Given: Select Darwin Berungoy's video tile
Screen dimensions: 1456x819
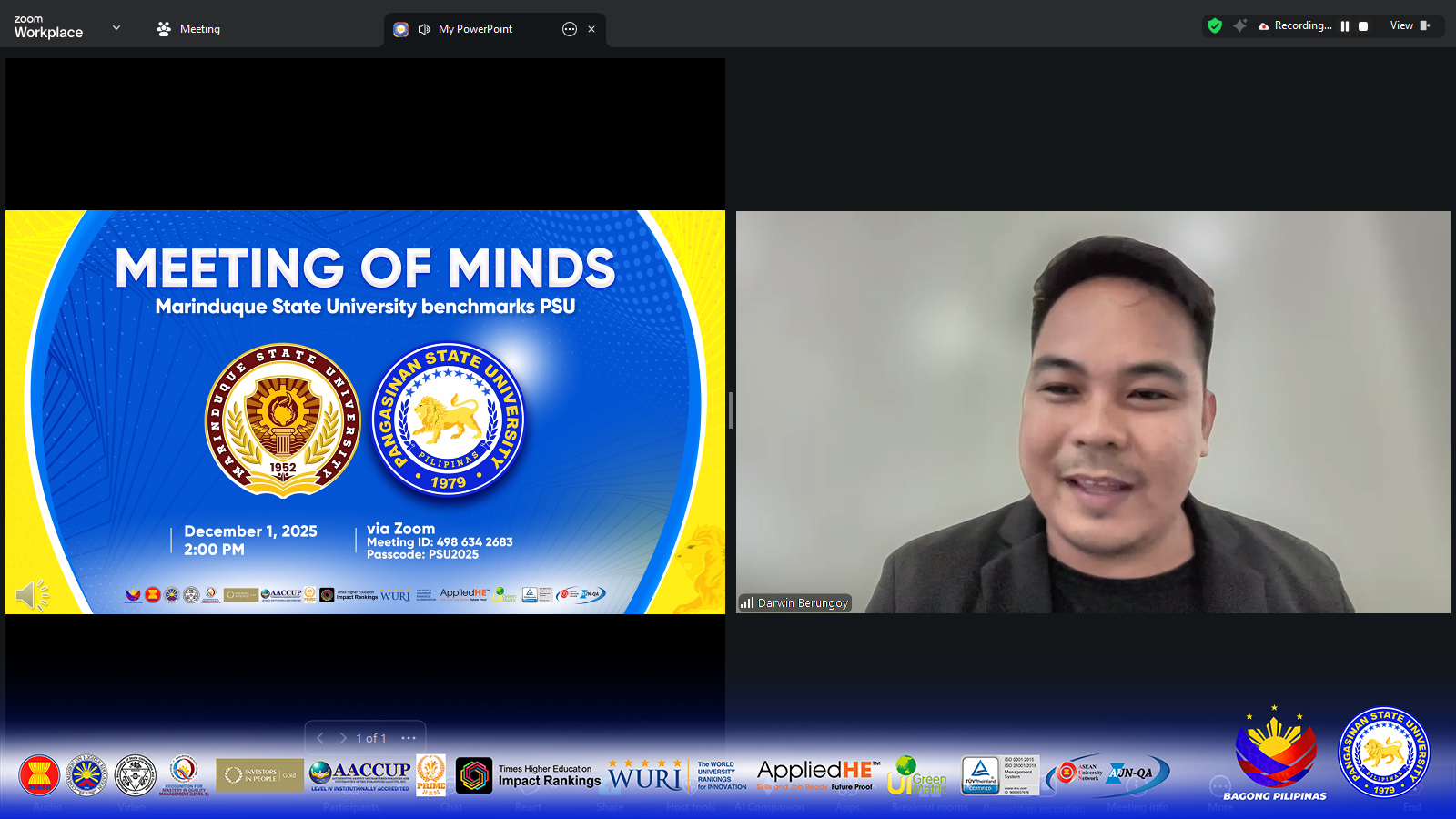Looking at the screenshot, I should (x=1092, y=411).
